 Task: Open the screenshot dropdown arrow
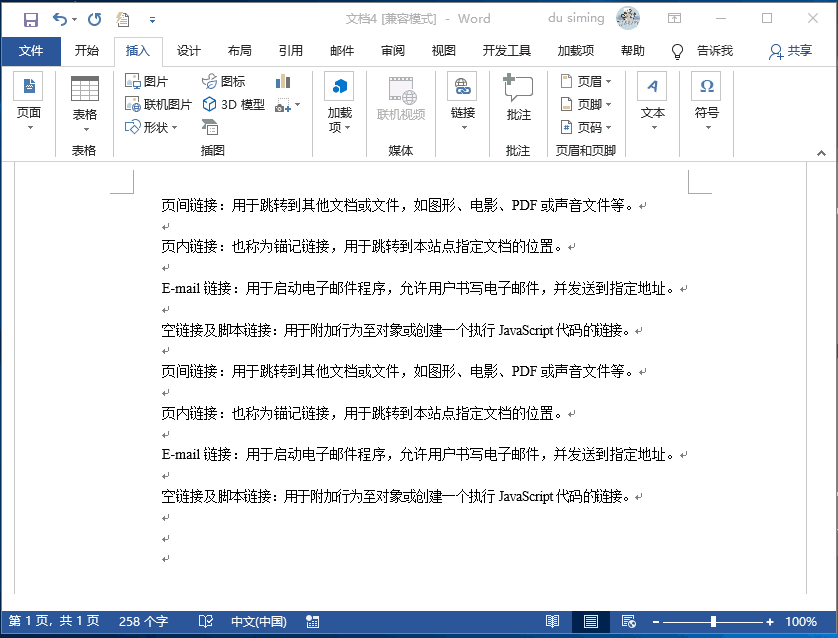click(298, 105)
